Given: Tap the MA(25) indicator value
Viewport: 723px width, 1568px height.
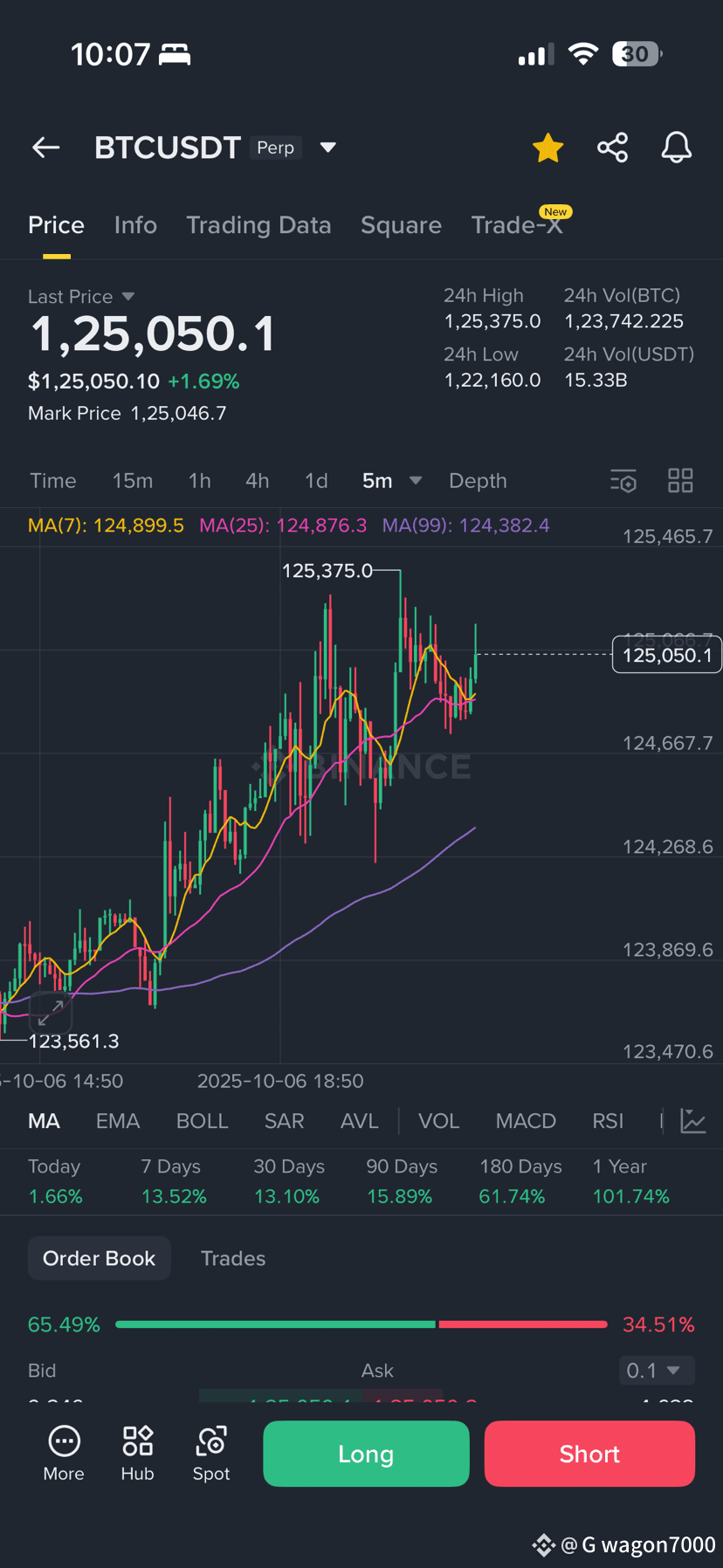Looking at the screenshot, I should pyautogui.click(x=283, y=526).
